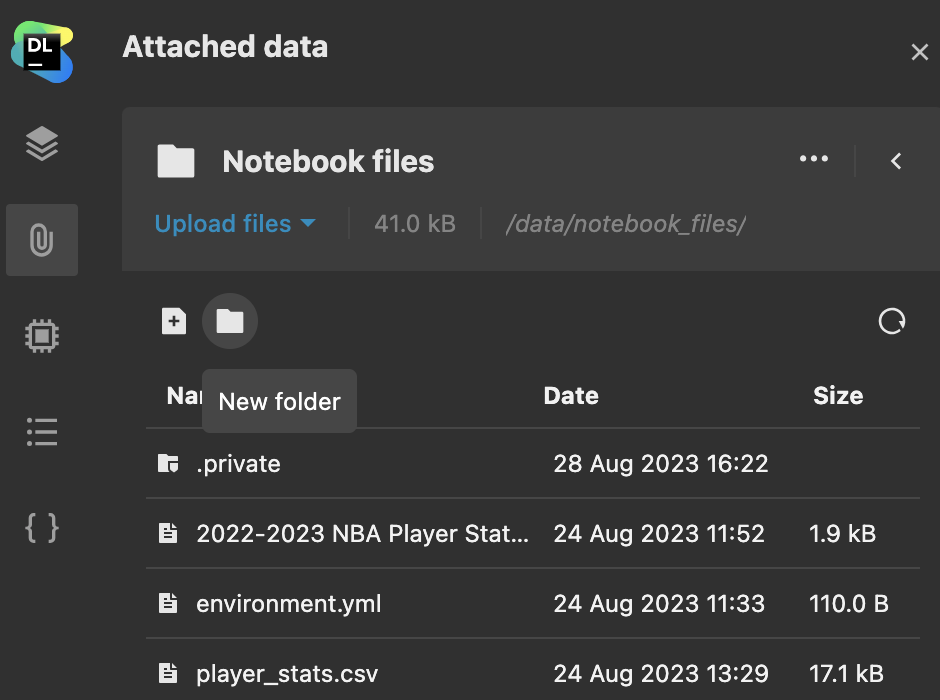
Task: Sort files by the Date column header
Action: click(571, 396)
